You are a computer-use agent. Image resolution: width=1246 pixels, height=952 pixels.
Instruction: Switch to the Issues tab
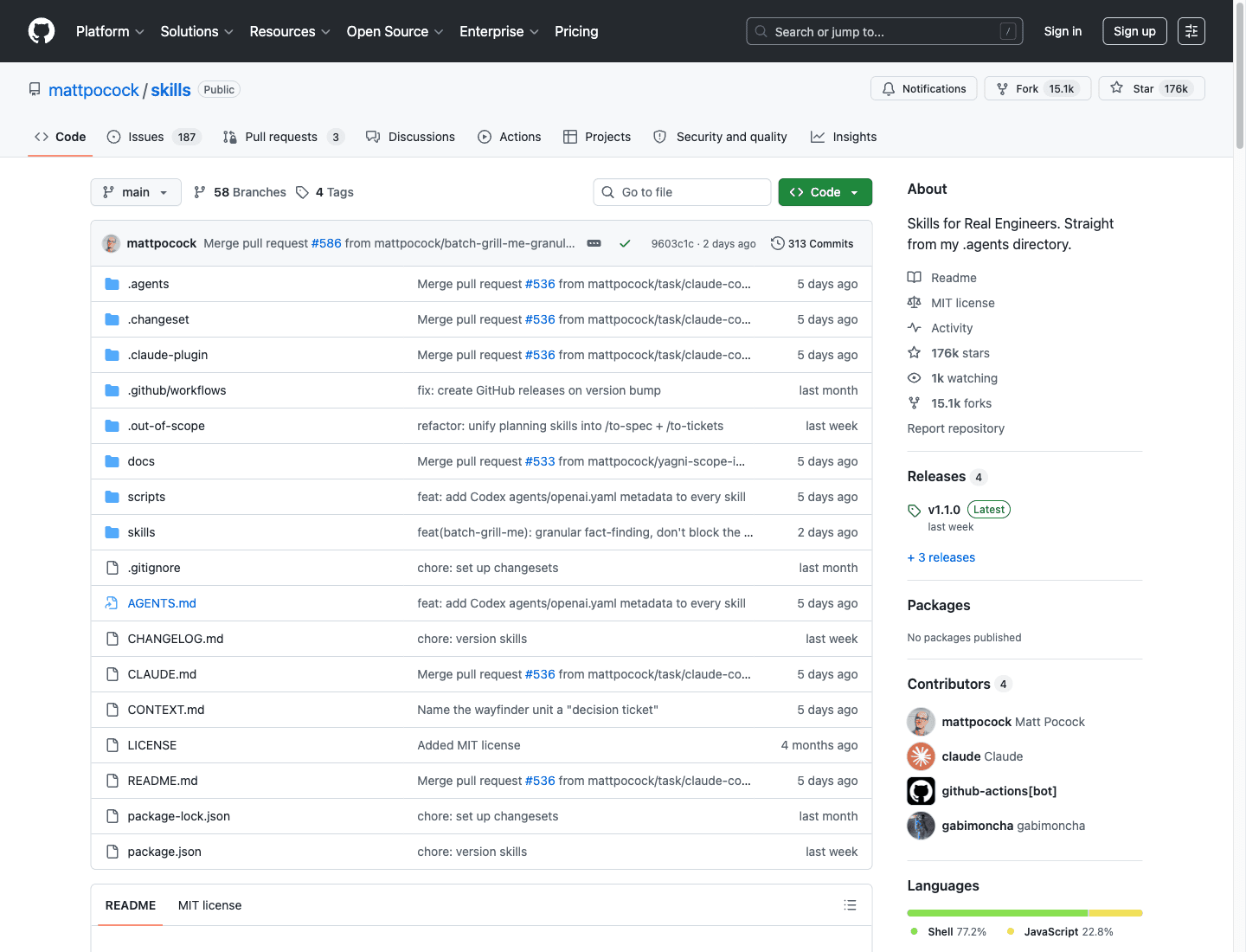point(154,137)
